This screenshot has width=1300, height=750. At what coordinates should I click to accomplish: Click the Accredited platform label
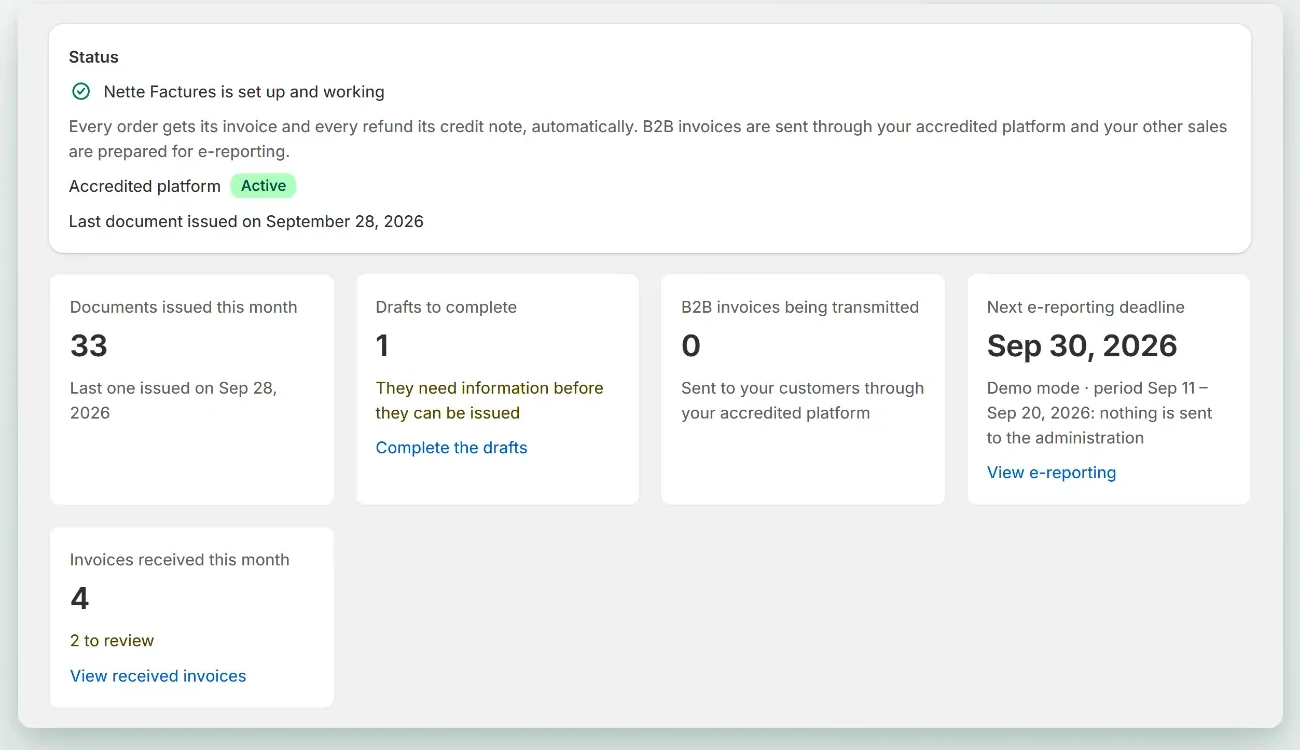145,186
